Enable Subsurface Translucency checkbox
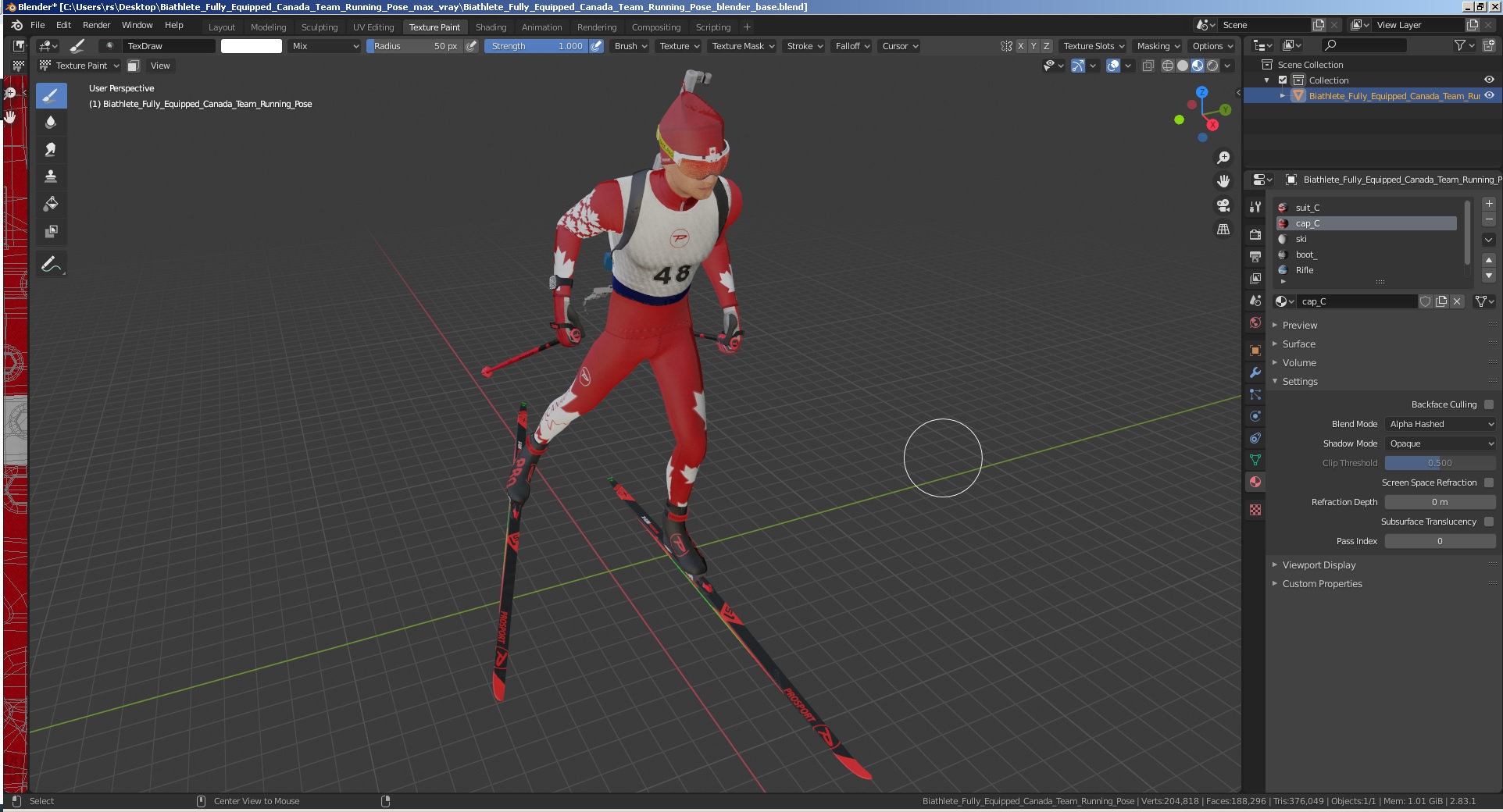1503x812 pixels. (1489, 522)
